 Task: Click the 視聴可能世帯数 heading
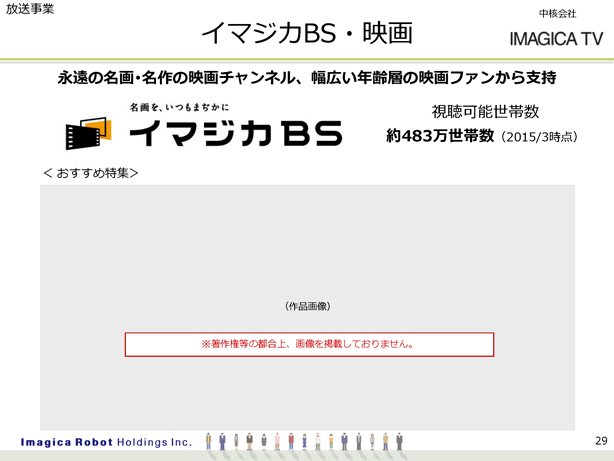click(x=485, y=112)
